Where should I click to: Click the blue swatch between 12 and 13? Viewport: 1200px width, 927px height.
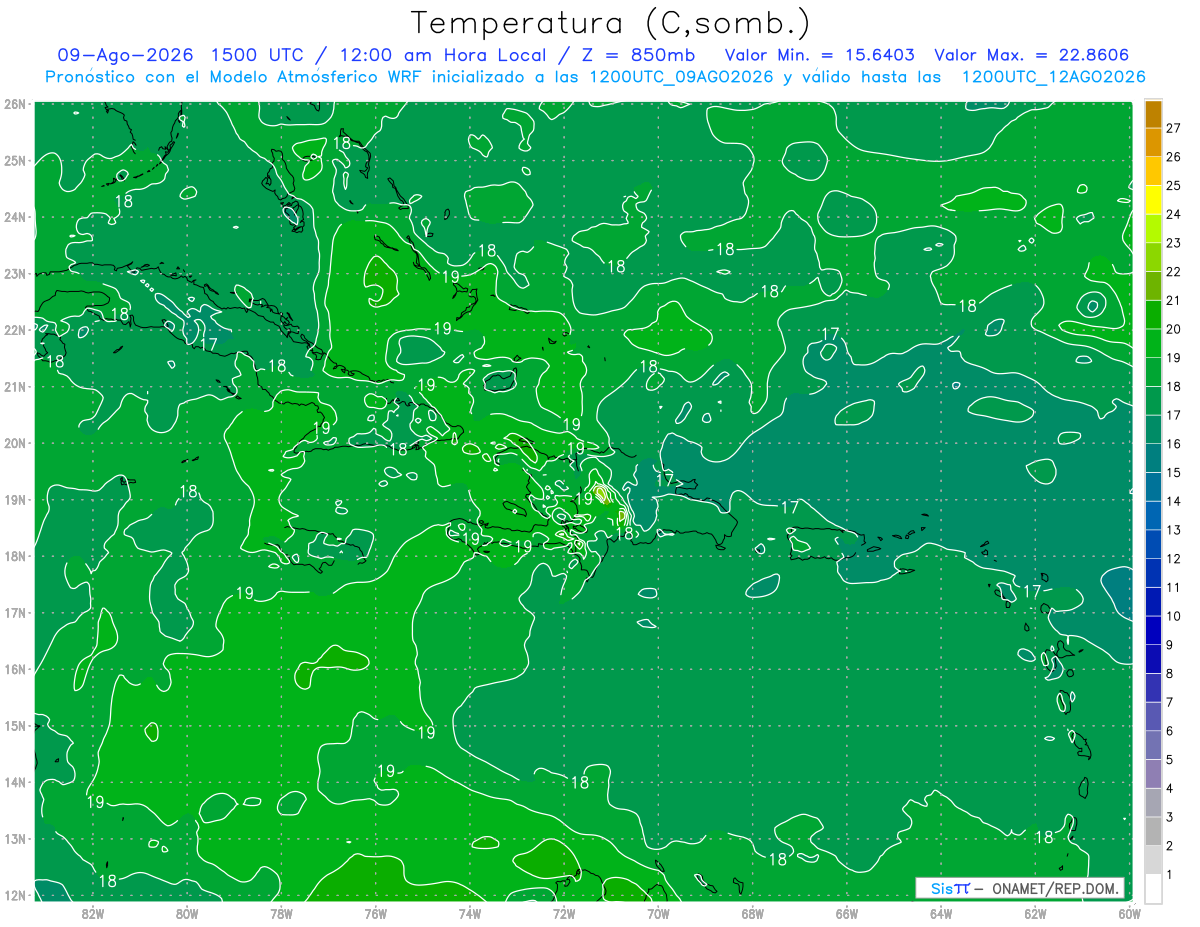click(x=1153, y=544)
